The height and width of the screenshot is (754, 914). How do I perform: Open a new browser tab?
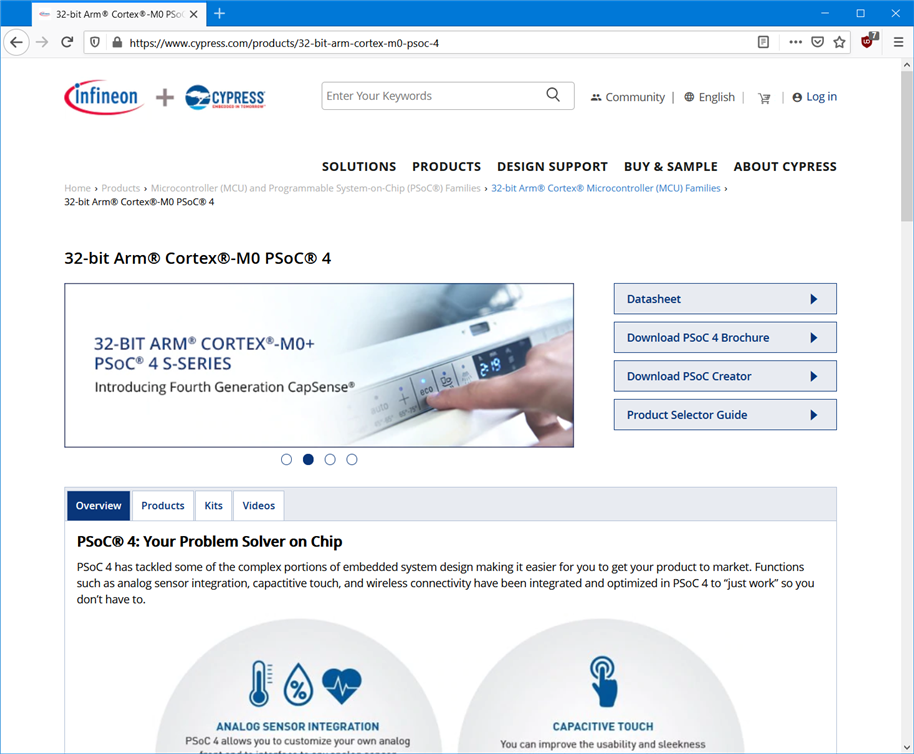click(x=219, y=13)
